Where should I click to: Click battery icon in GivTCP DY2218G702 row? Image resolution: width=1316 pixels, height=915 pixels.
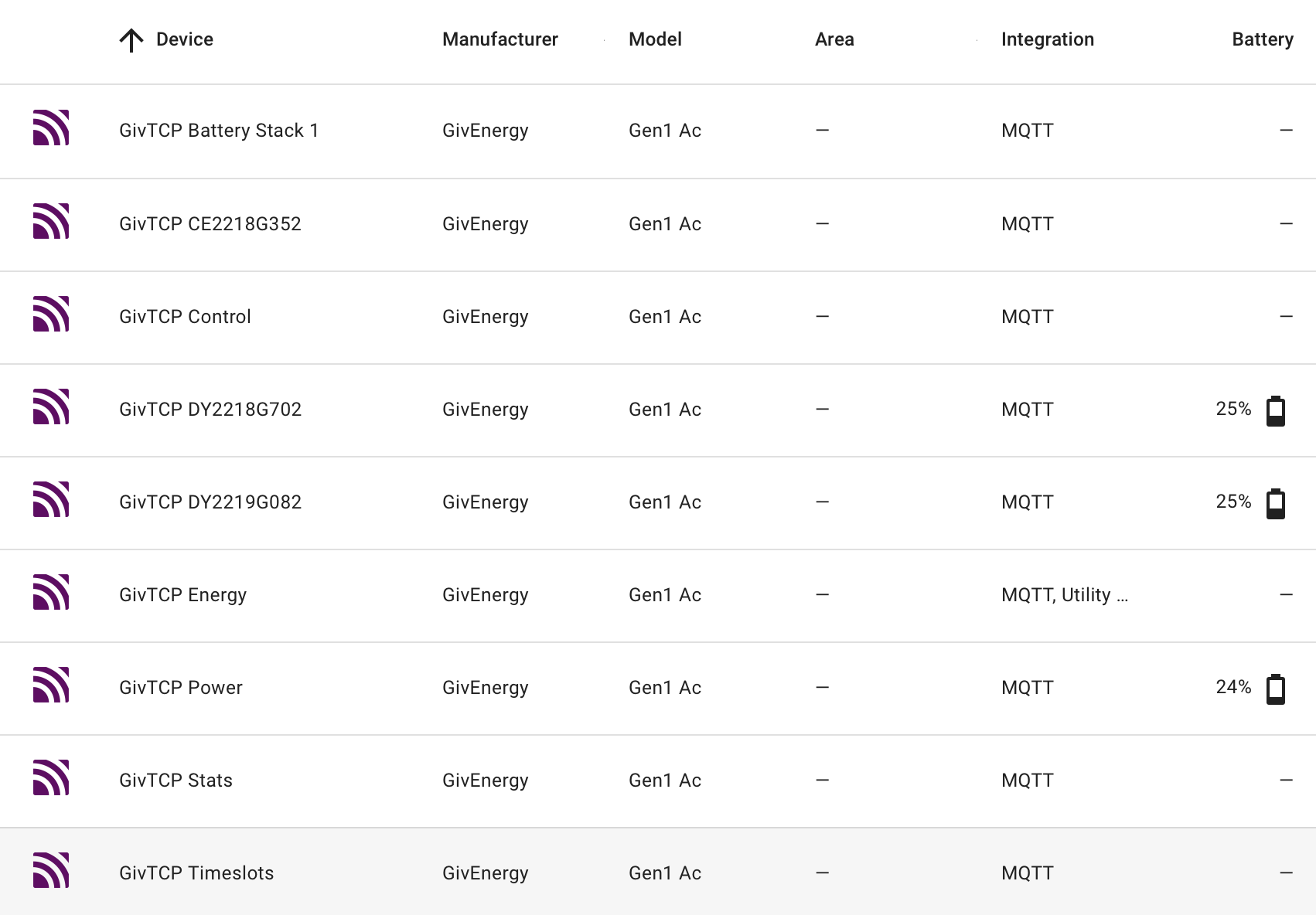click(1276, 410)
